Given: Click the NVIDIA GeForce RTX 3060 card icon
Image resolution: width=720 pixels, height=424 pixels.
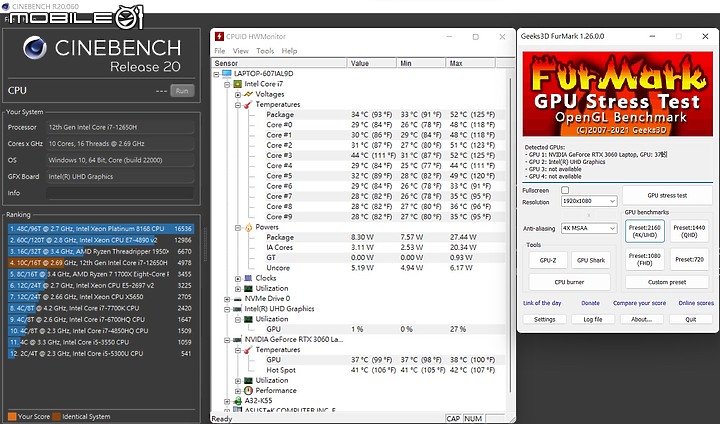Looking at the screenshot, I should point(237,339).
